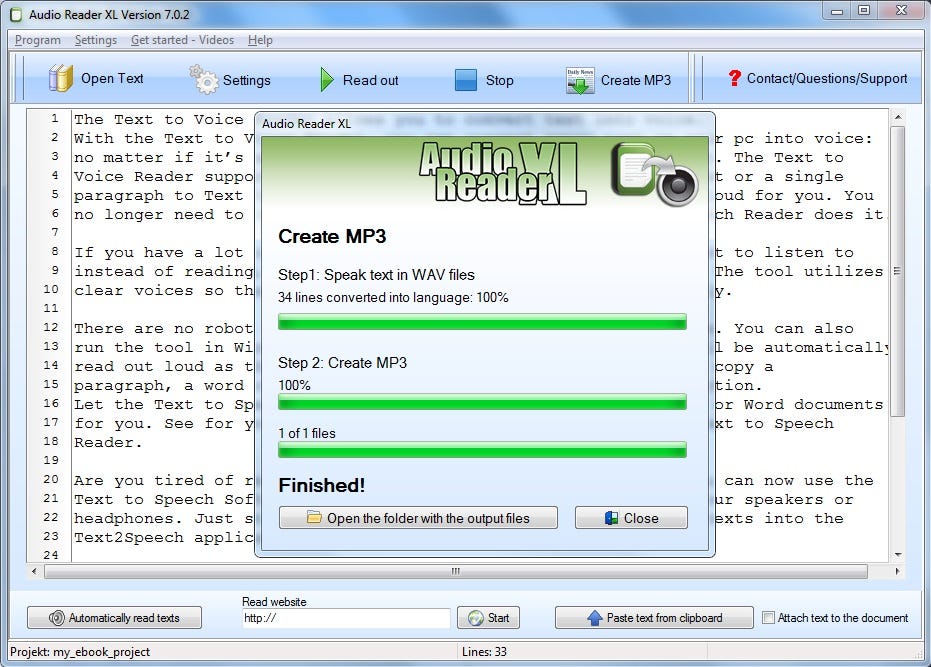The height and width of the screenshot is (667, 931).
Task: Click '1 of 1 files' label
Action: tap(307, 433)
